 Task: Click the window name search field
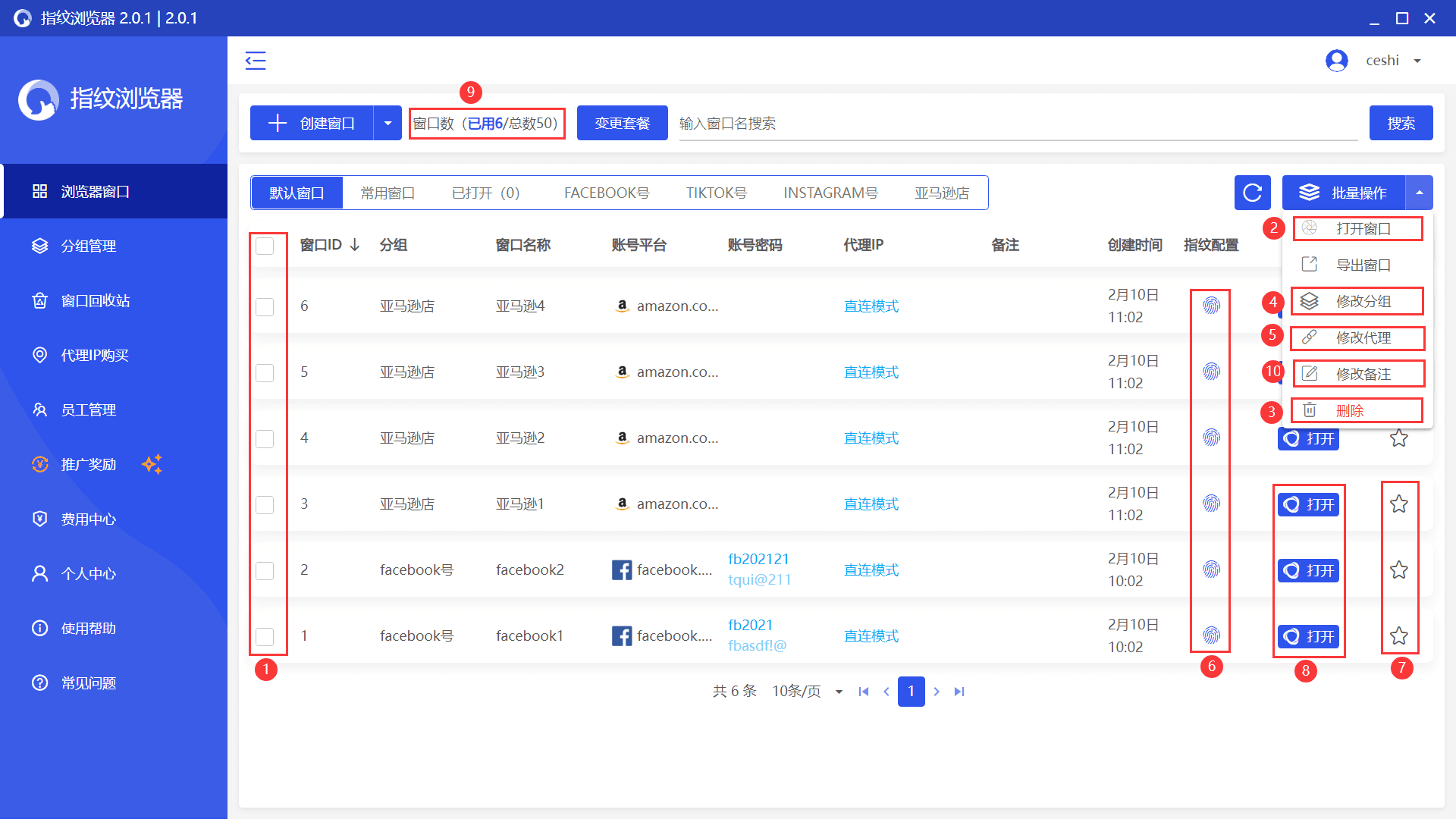click(1016, 124)
